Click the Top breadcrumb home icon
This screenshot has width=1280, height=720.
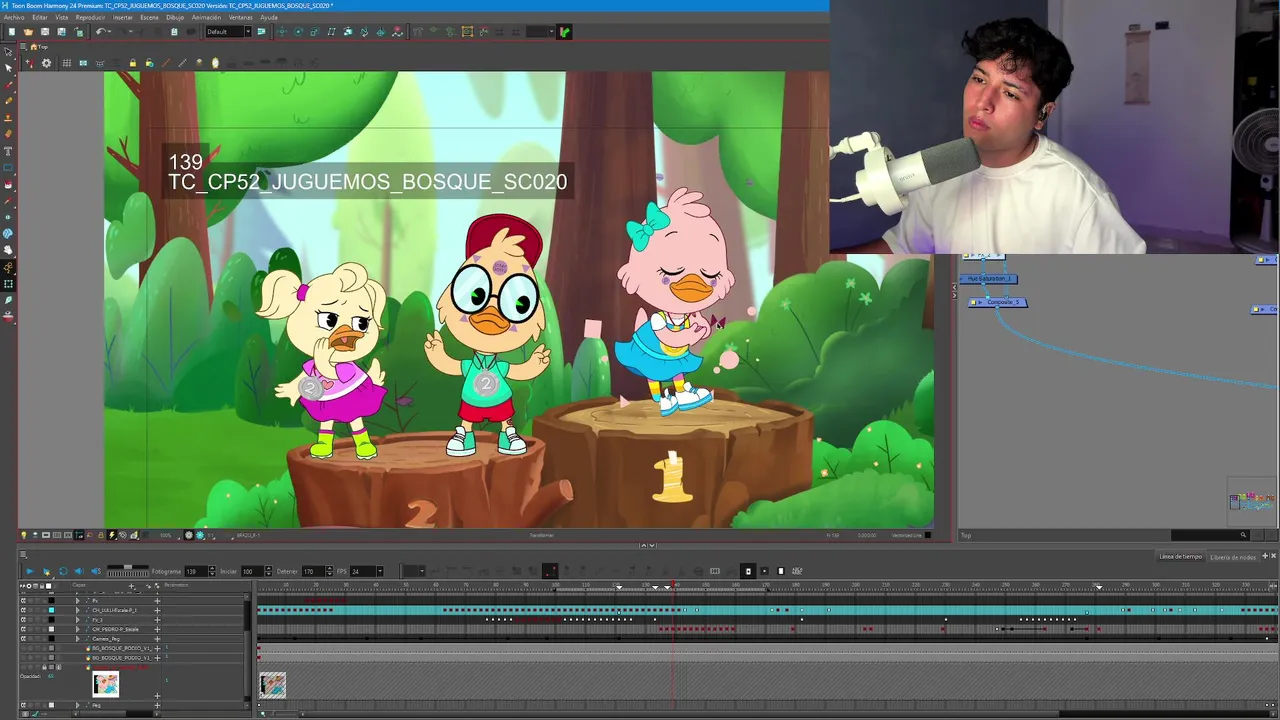coord(33,47)
